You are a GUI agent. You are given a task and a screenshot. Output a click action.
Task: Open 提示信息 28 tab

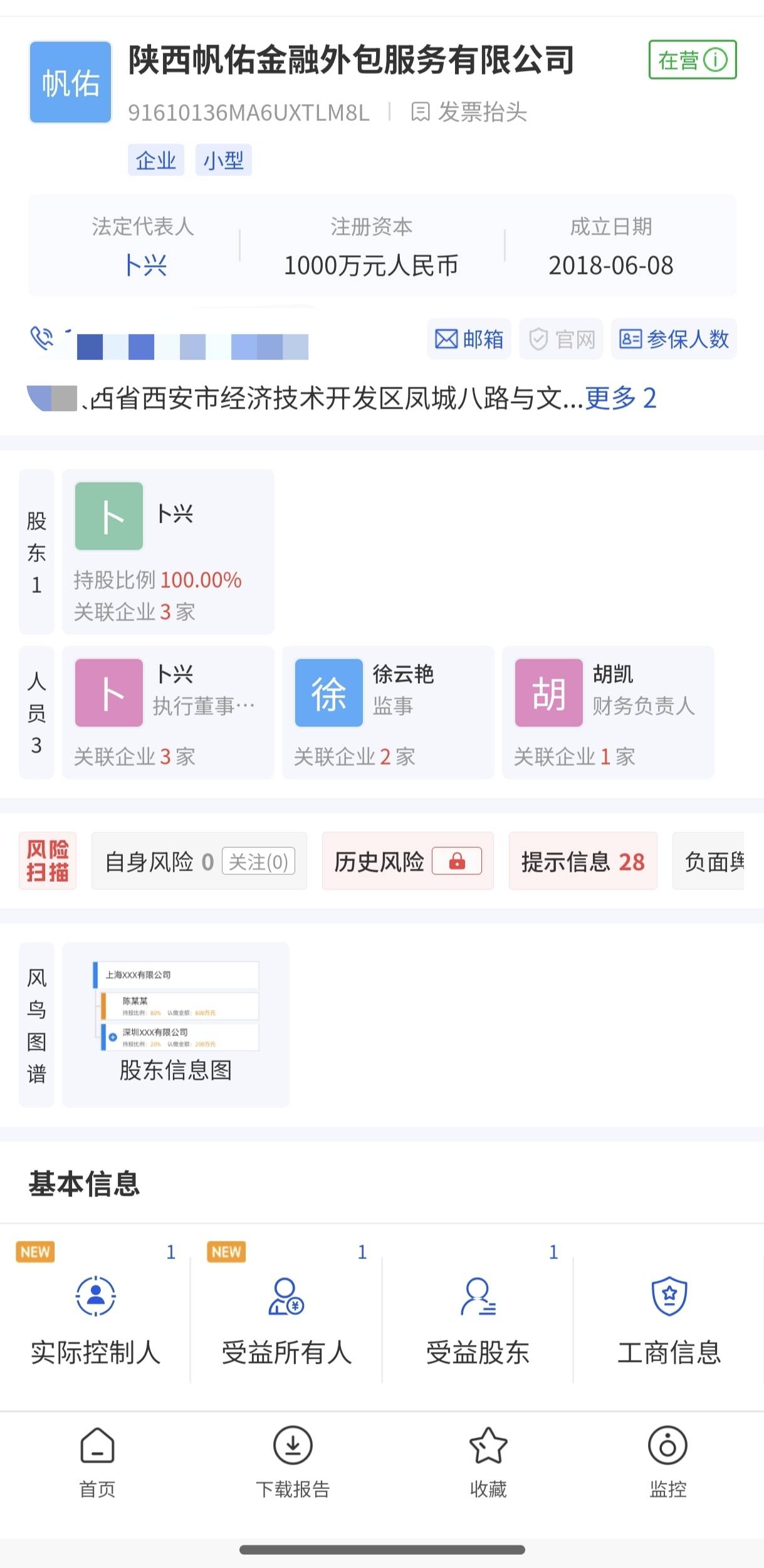point(583,861)
